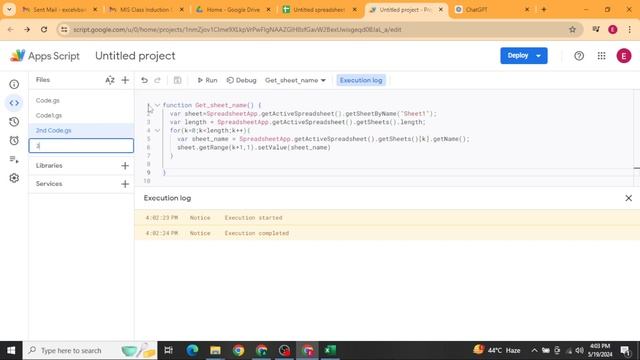Open Microsoft Edge from the taskbar
The height and width of the screenshot is (360, 640).
[192, 351]
